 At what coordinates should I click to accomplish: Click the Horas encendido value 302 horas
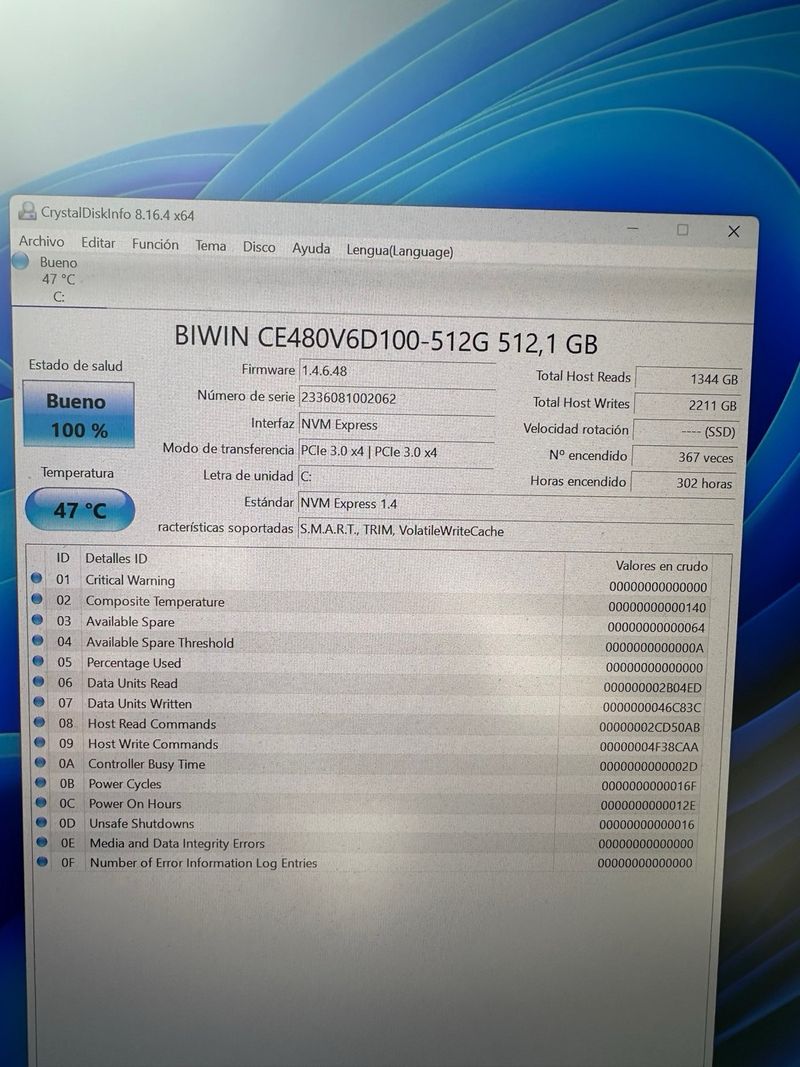click(684, 483)
